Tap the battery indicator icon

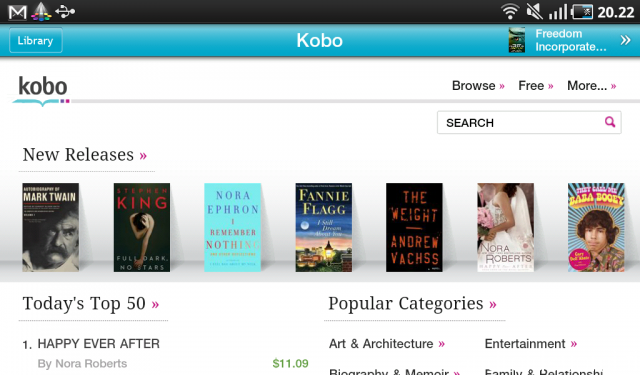(x=582, y=12)
